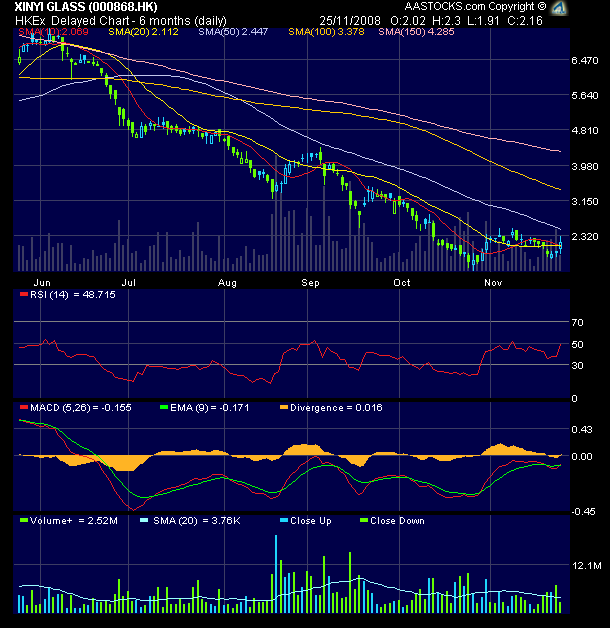The width and height of the screenshot is (610, 628).
Task: Click the Oct month label
Action: [402, 283]
